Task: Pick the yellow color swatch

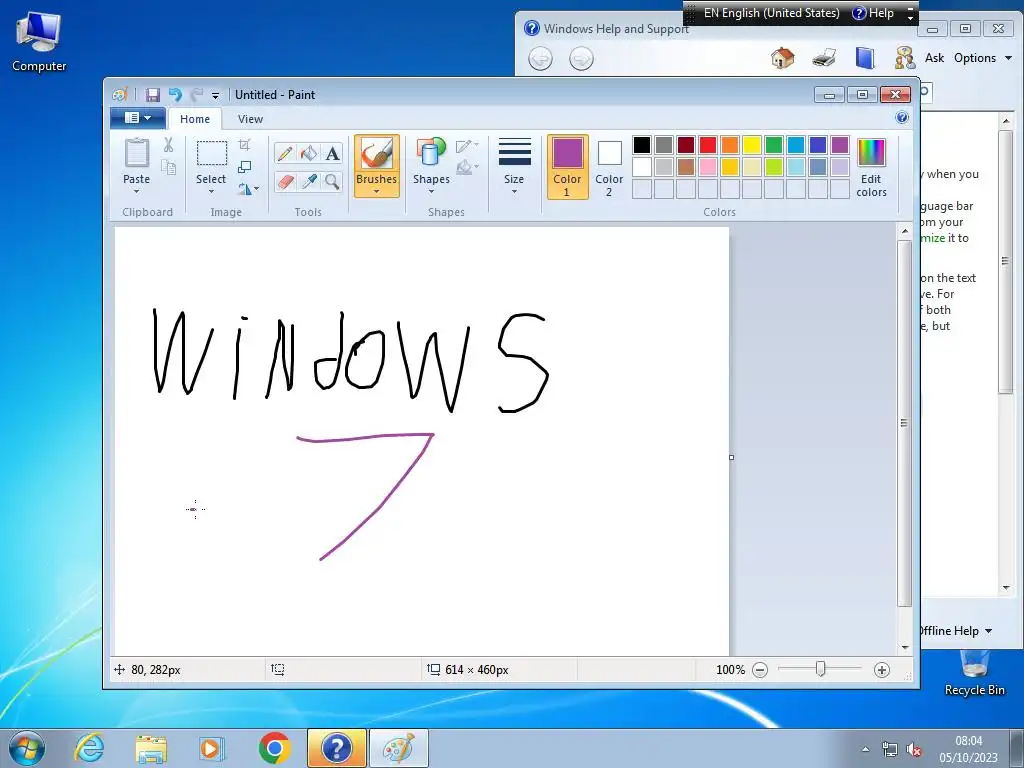Action: tap(752, 145)
